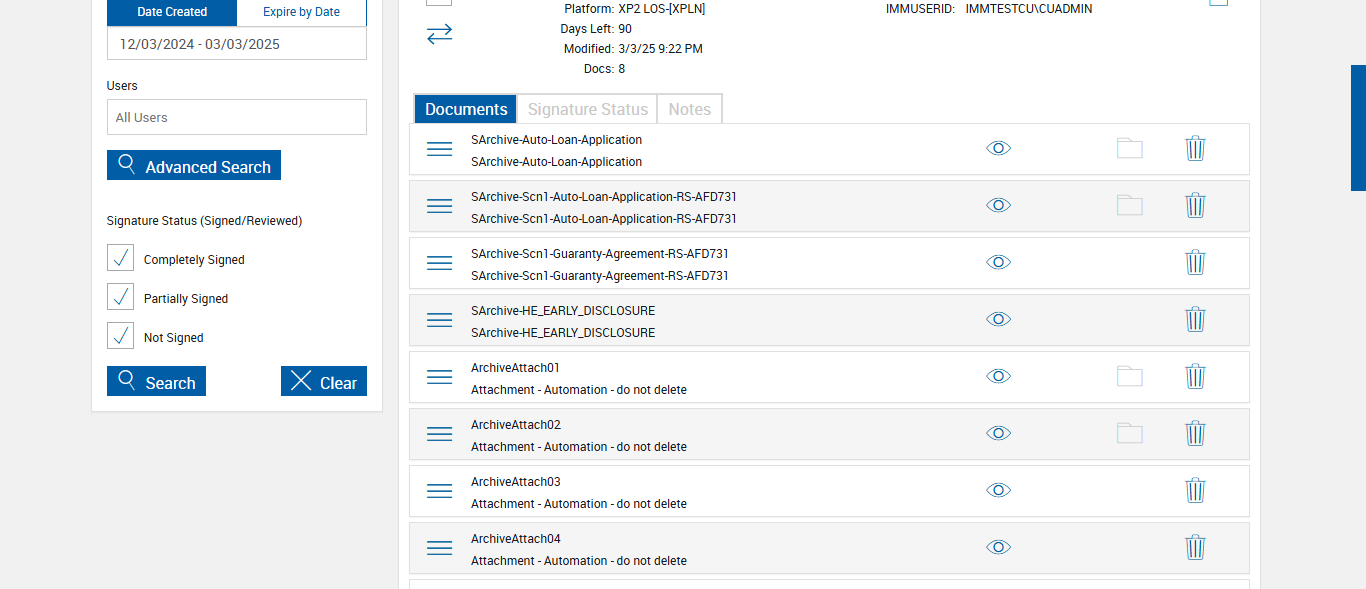Preview SArchive-HE_EARLY_DISCLOSURE using eye icon

tap(998, 319)
